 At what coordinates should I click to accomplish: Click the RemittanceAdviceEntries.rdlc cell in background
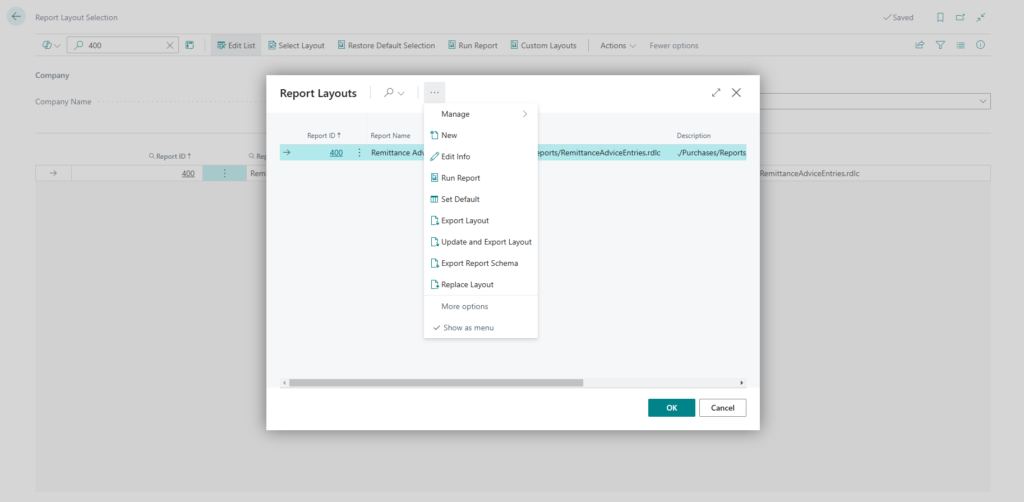click(808, 173)
